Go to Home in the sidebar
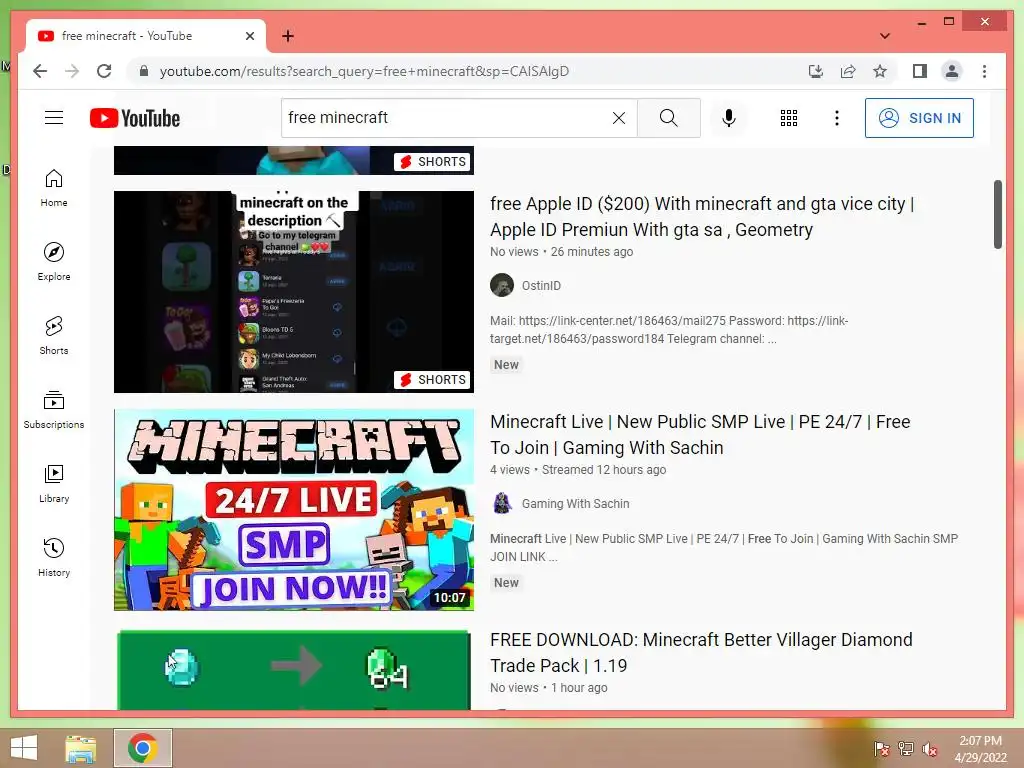This screenshot has height=768, width=1024. point(54,188)
